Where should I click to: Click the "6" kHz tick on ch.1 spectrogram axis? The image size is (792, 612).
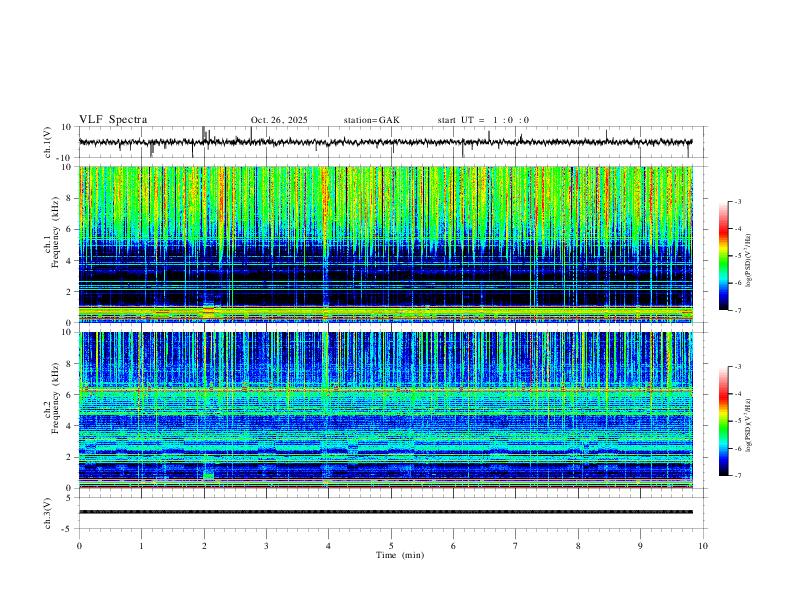70,229
